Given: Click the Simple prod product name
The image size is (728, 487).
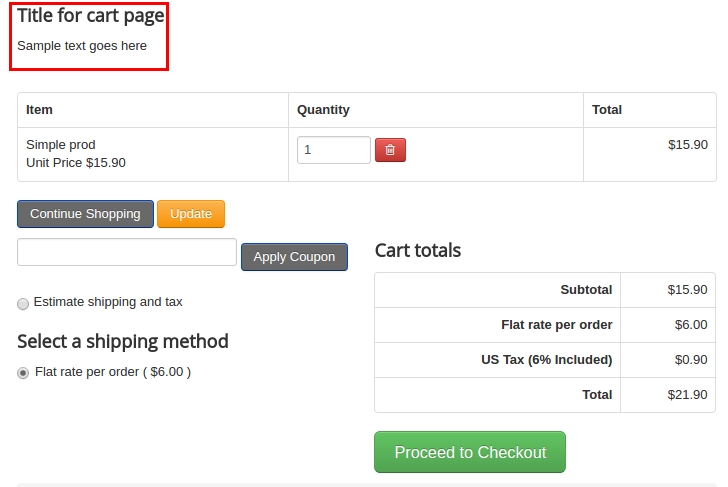Looking at the screenshot, I should click(61, 145).
